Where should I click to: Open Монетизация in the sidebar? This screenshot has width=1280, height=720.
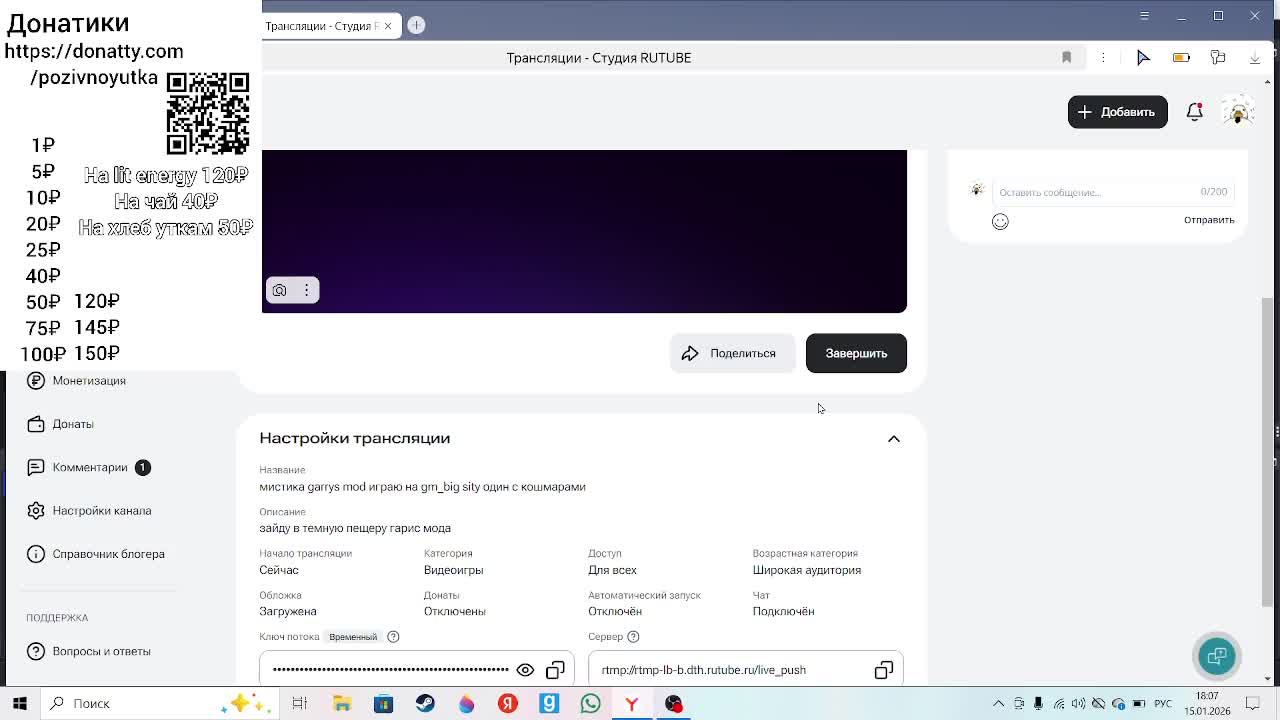click(76, 381)
